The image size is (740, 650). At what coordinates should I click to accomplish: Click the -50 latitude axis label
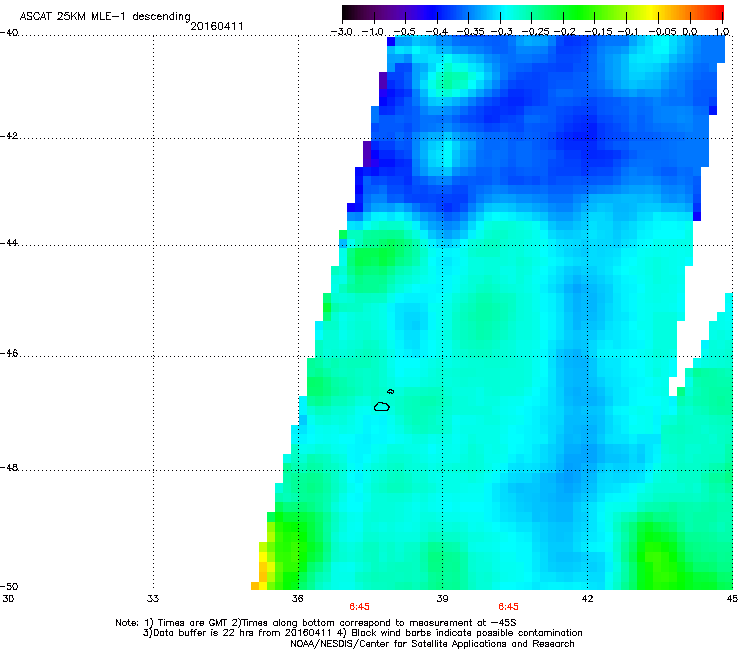tap(8, 587)
